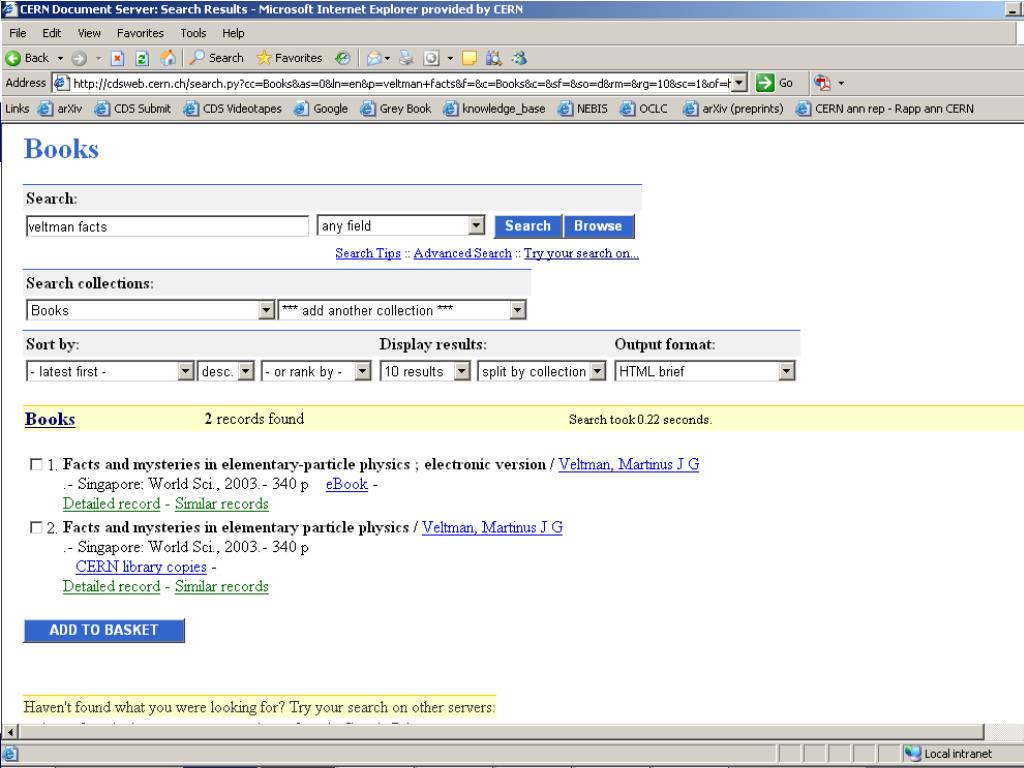1024x768 pixels.
Task: Expand the address bar URL history dropdown
Action: [x=739, y=83]
